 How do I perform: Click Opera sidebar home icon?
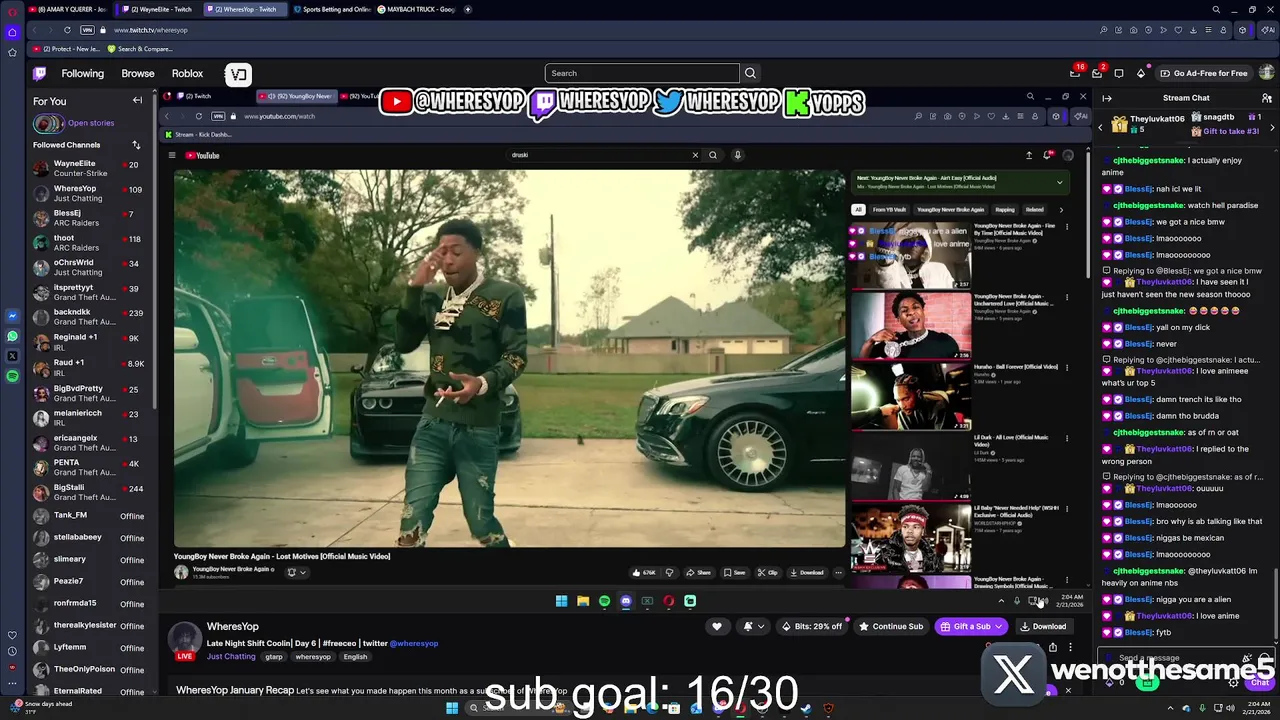[12, 32]
